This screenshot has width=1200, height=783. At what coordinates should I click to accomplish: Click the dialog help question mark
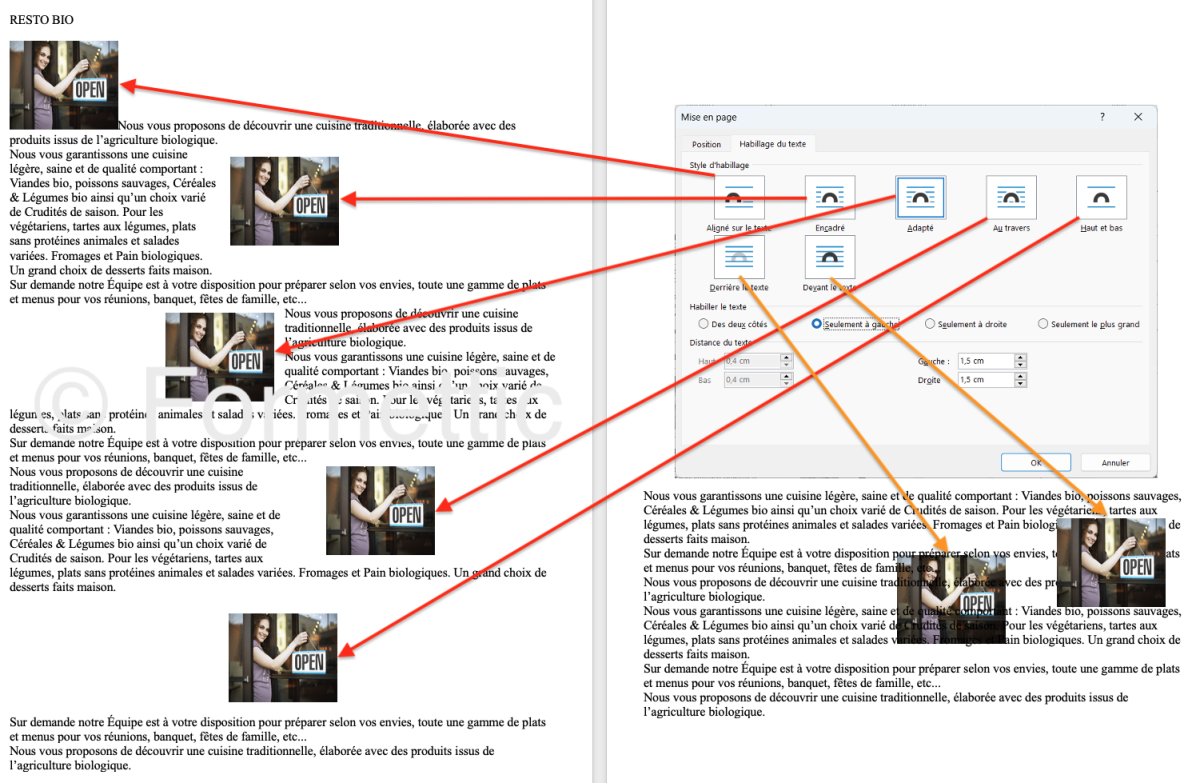click(x=1103, y=117)
